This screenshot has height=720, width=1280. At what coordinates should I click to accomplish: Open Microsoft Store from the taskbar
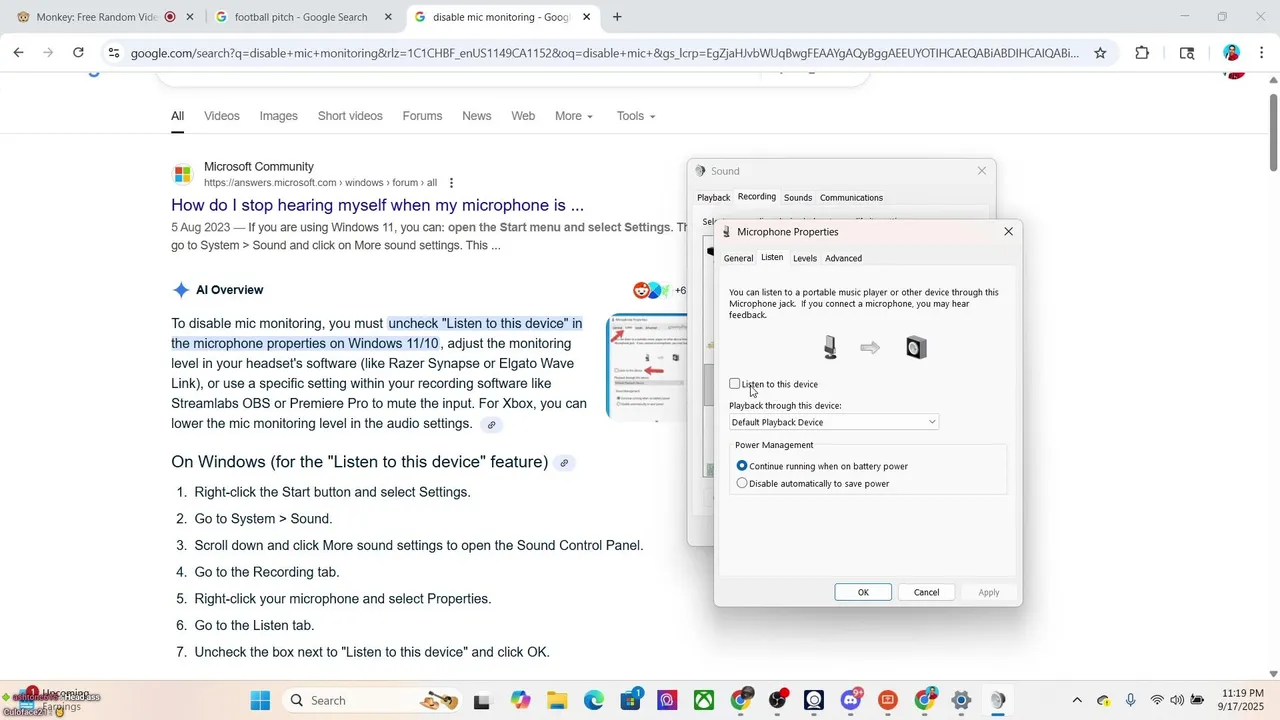click(x=631, y=700)
